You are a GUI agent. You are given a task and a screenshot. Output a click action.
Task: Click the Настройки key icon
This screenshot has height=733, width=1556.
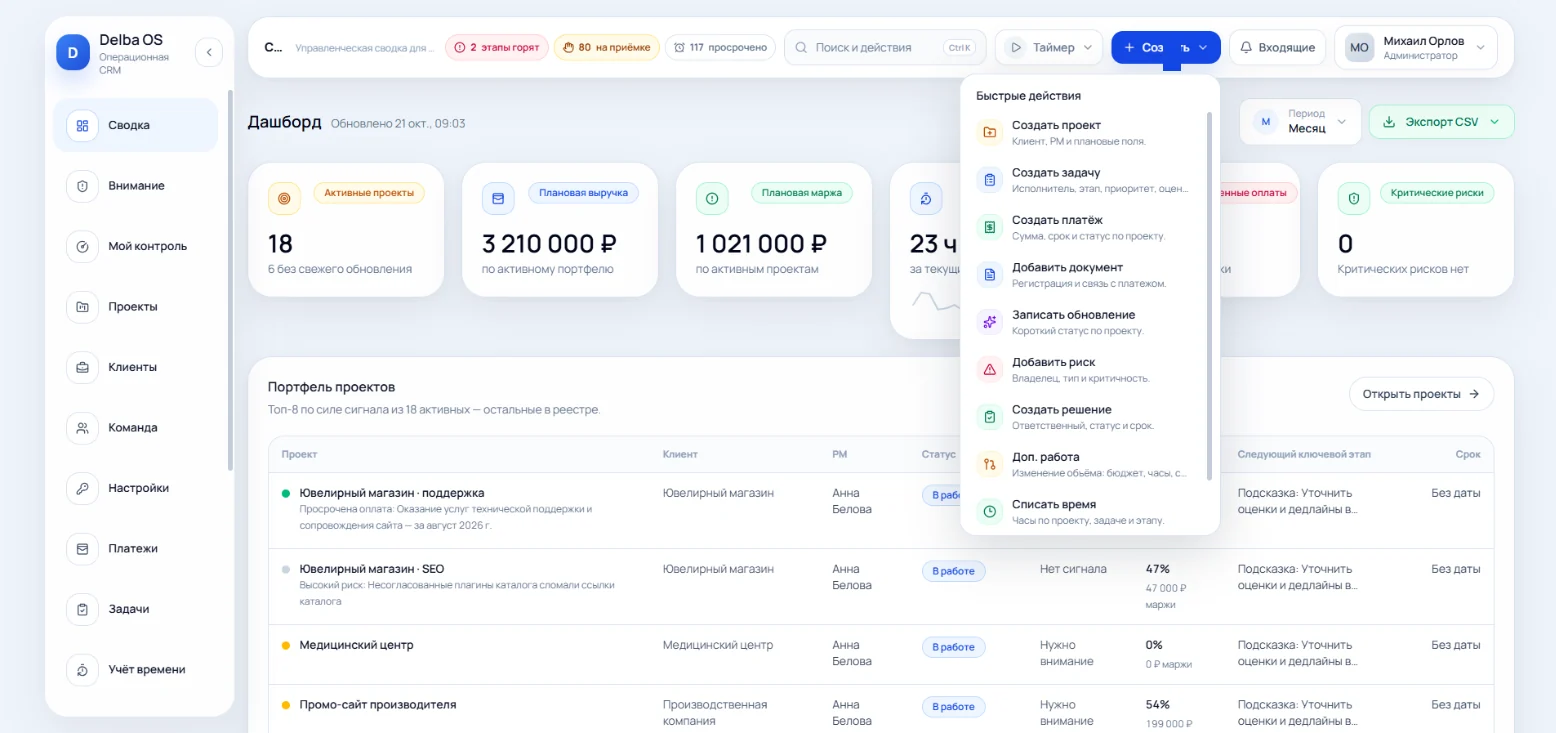(x=82, y=488)
